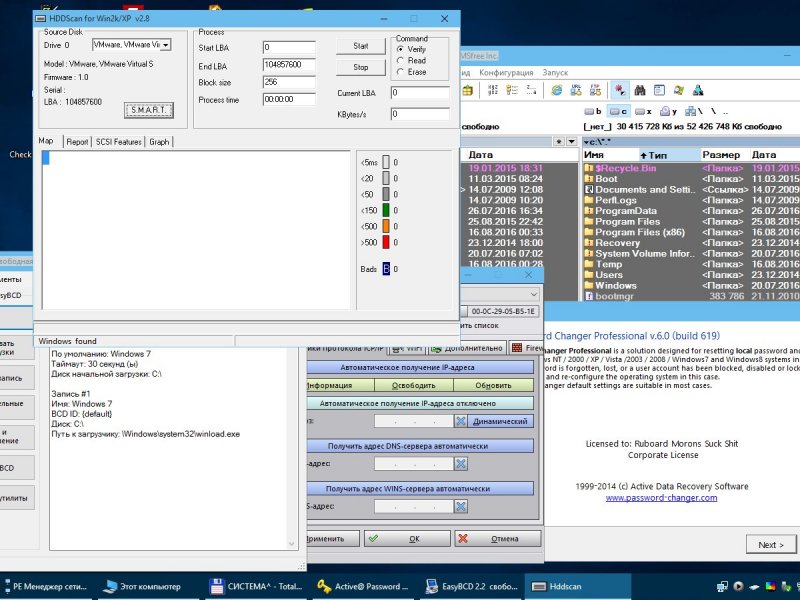Click the Stop button in HDDScan
The height and width of the screenshot is (600, 800).
point(360,67)
